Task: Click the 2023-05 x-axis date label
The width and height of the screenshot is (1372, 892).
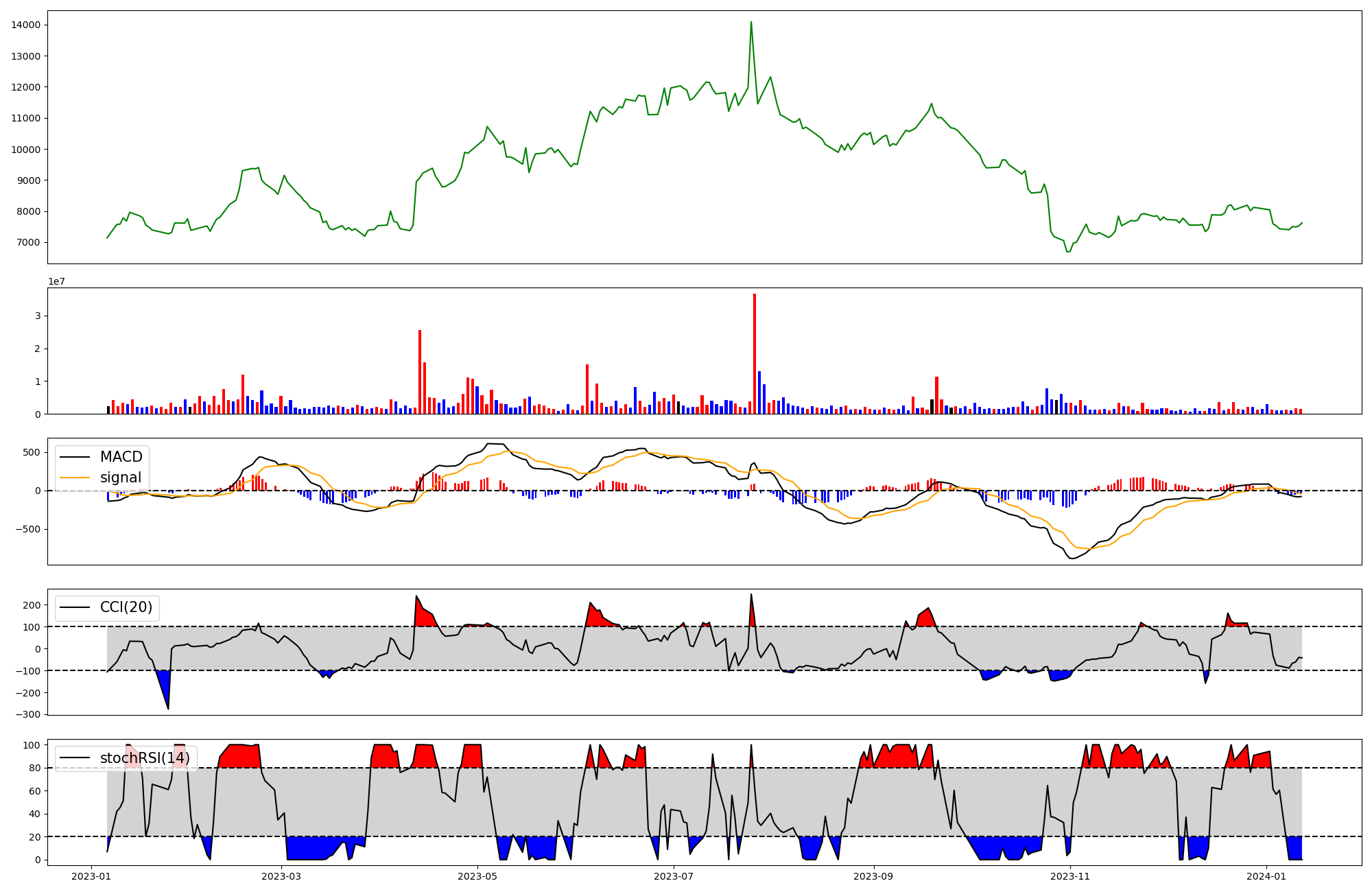Action: tap(477, 876)
